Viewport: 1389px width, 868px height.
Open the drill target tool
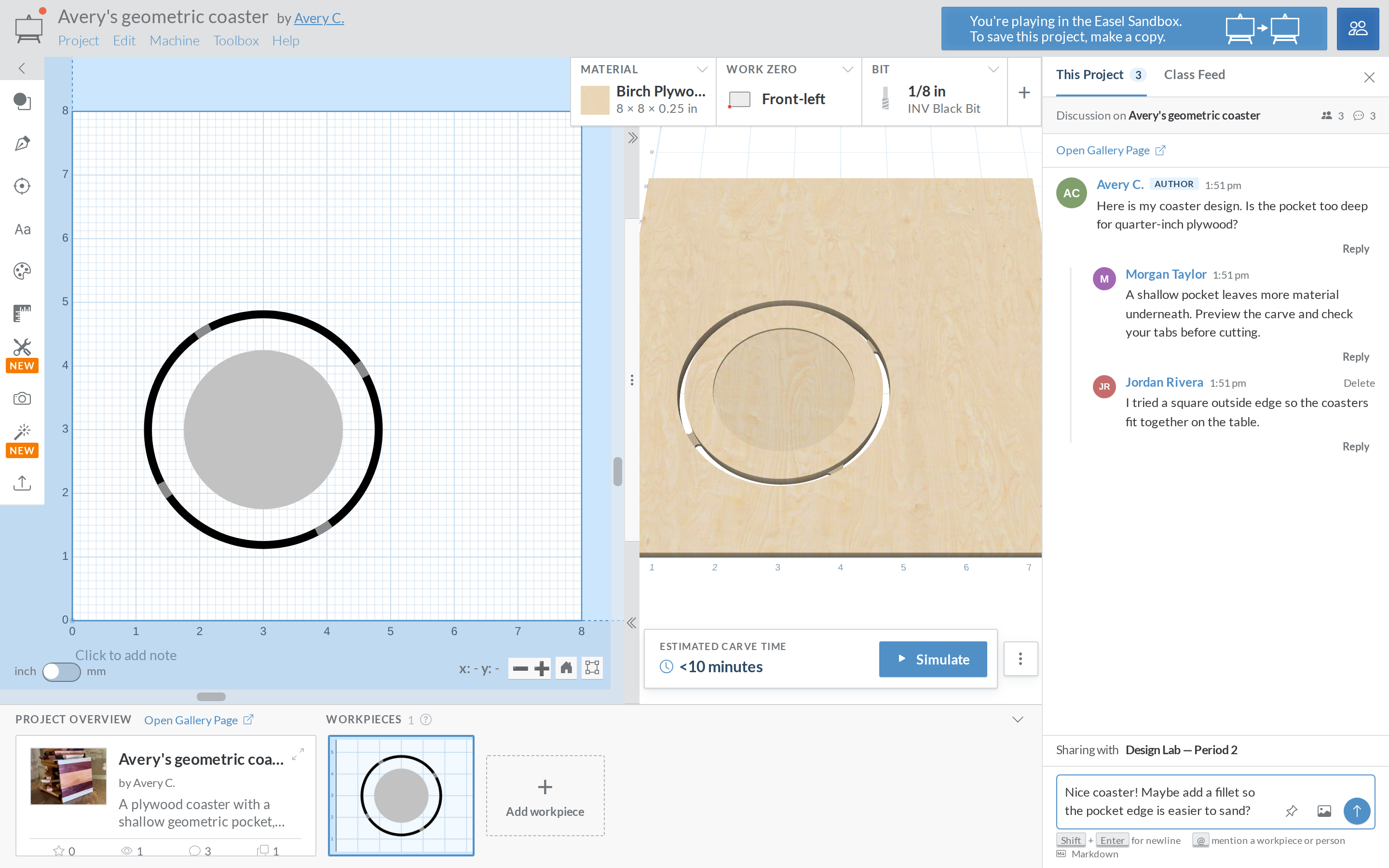pyautogui.click(x=22, y=186)
